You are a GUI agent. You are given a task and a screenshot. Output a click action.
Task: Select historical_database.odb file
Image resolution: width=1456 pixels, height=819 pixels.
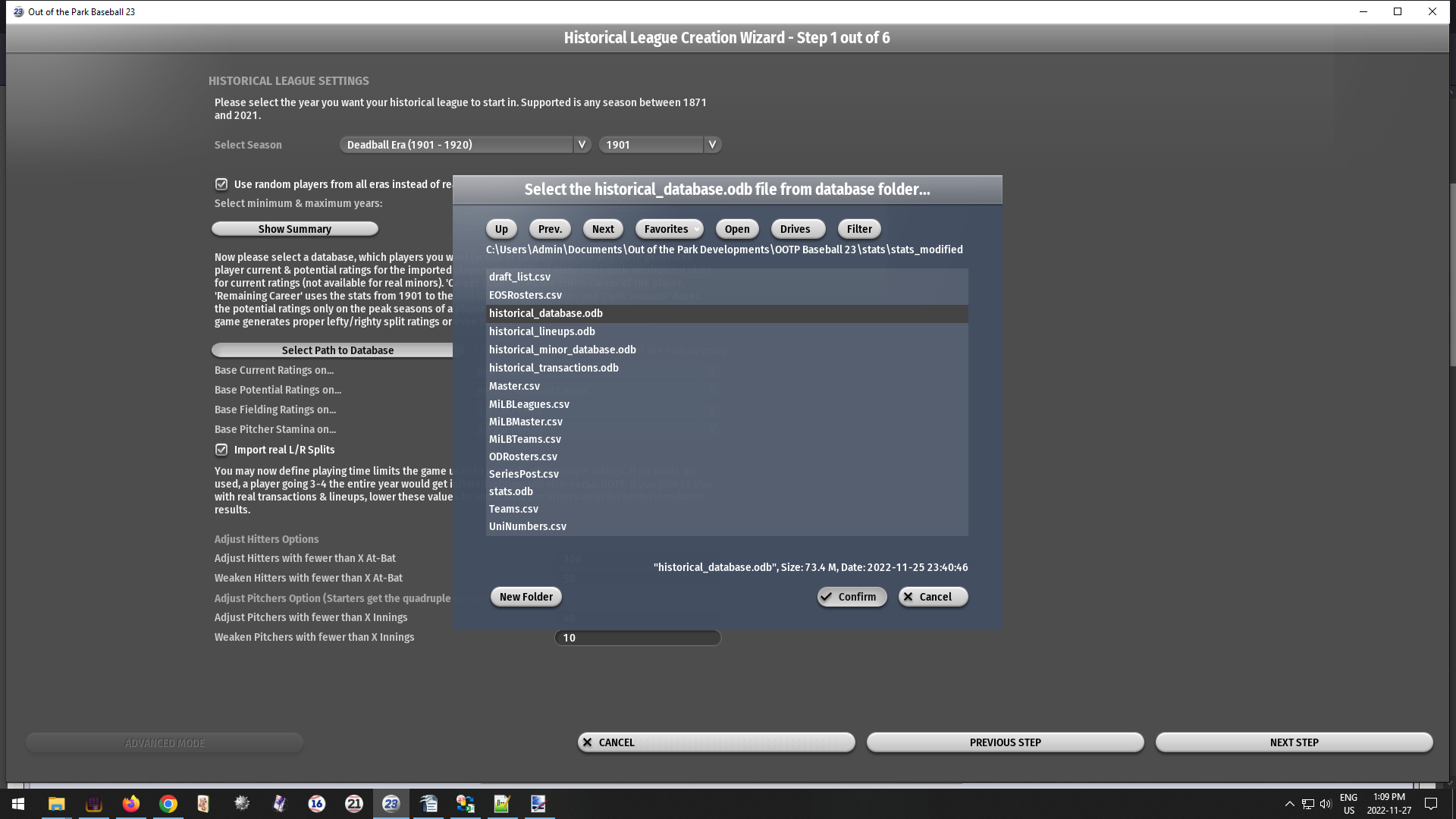pyautogui.click(x=726, y=313)
